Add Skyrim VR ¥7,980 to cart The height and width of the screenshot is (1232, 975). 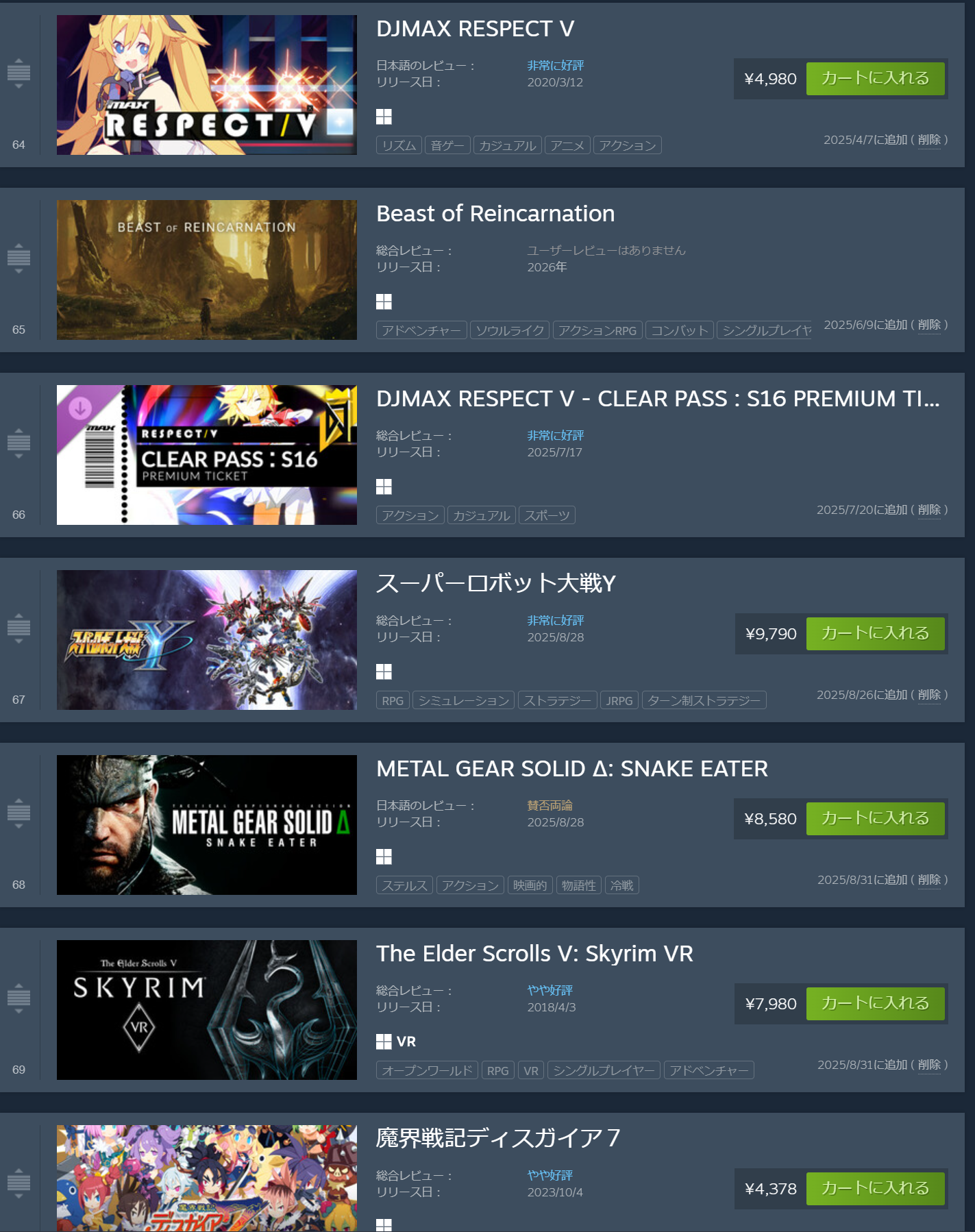[x=875, y=1004]
